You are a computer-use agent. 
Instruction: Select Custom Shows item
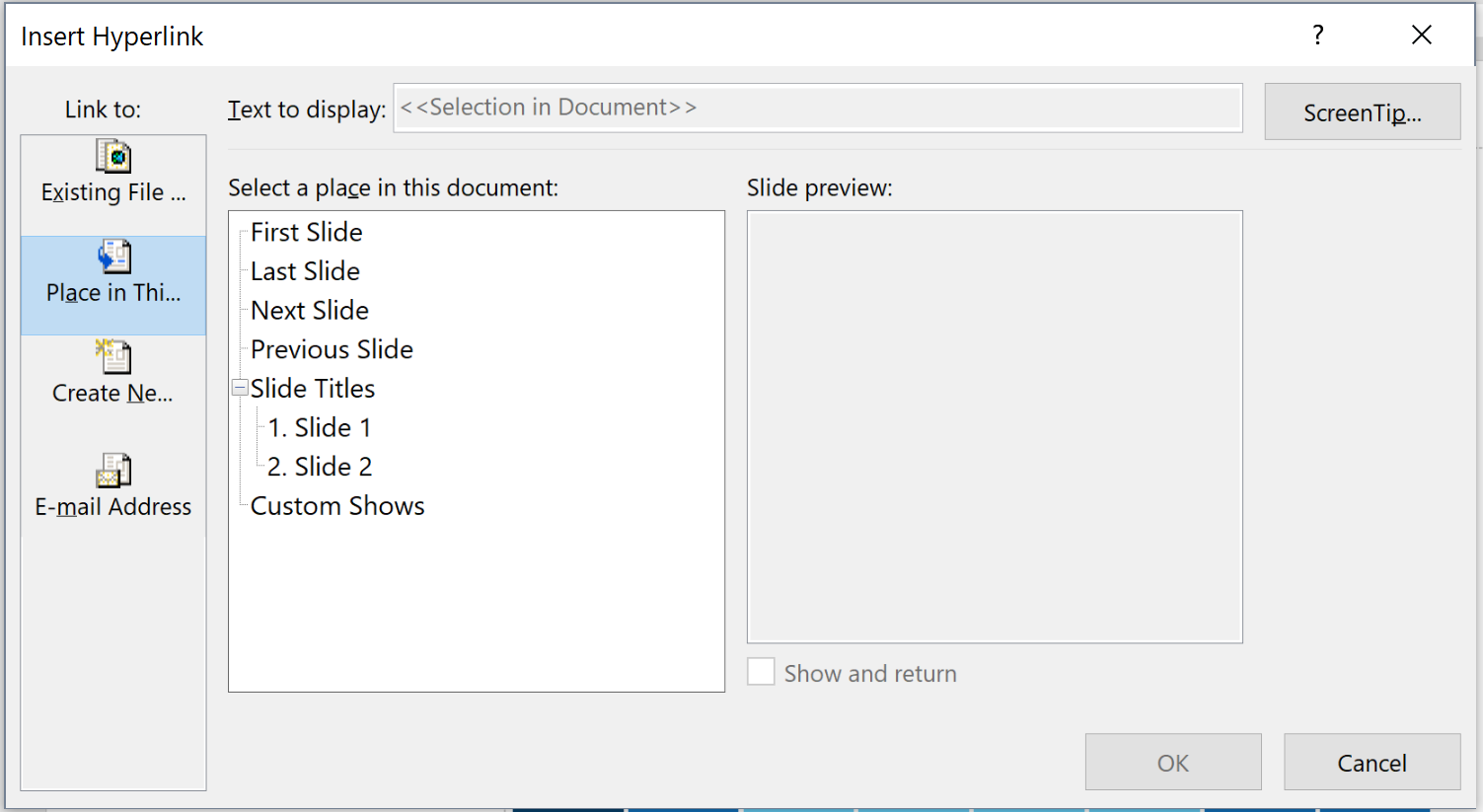337,505
